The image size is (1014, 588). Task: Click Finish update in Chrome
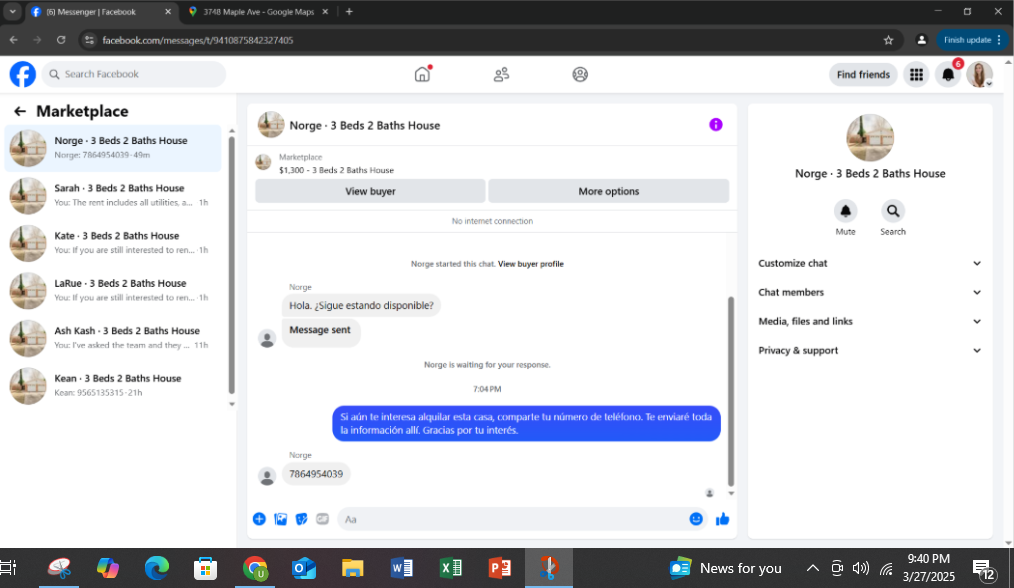coord(972,40)
